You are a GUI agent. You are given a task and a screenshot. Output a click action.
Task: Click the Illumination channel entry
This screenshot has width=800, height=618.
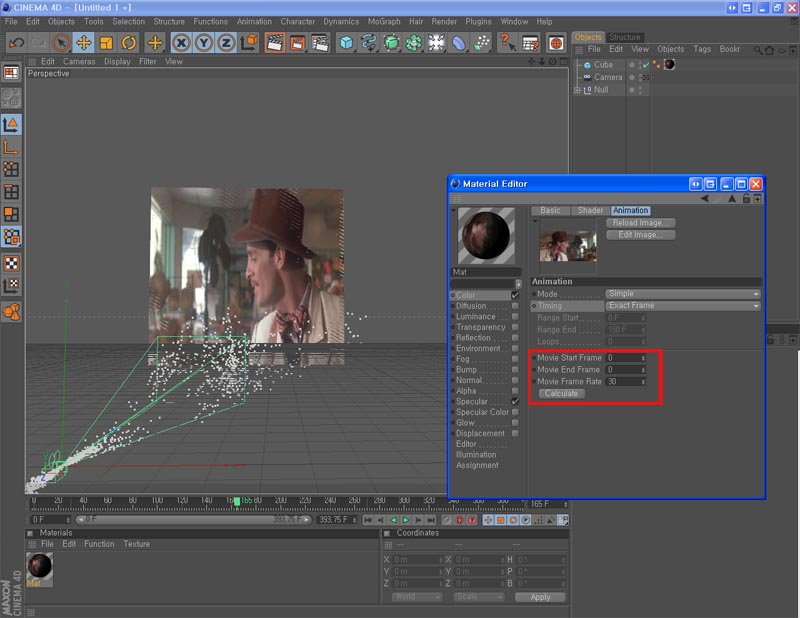click(x=476, y=455)
